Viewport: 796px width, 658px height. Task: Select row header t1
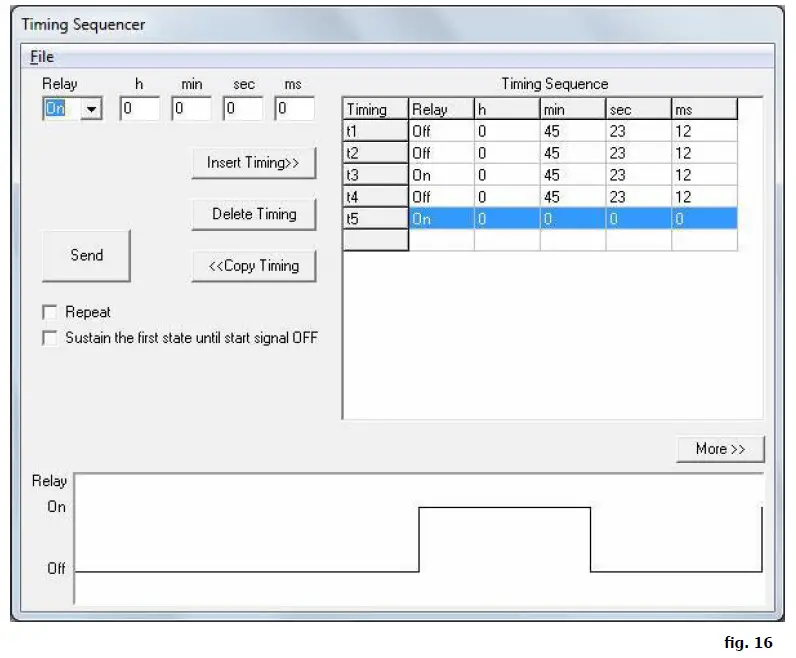click(x=376, y=131)
